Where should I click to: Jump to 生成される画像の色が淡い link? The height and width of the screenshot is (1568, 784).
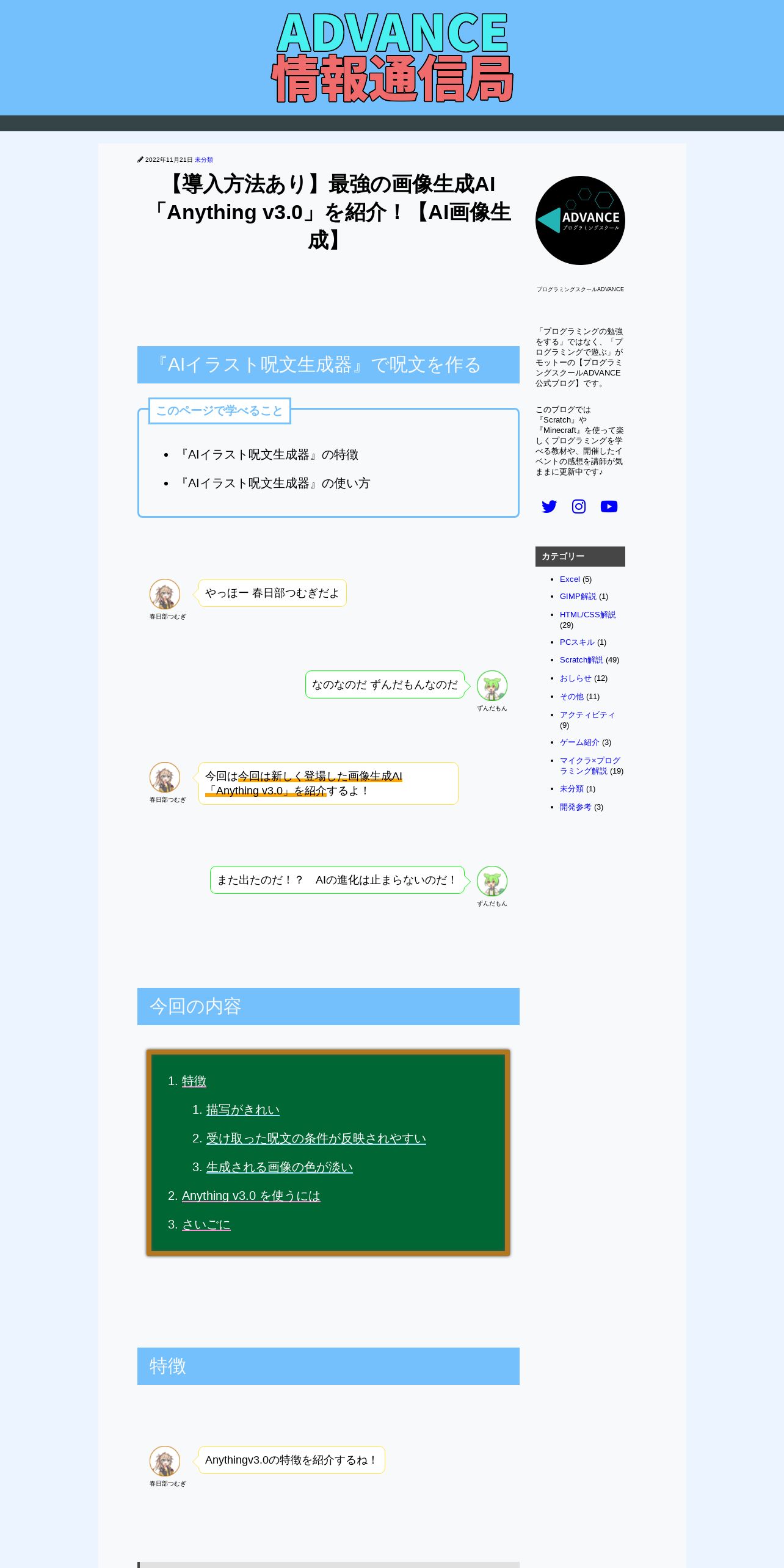[279, 1167]
